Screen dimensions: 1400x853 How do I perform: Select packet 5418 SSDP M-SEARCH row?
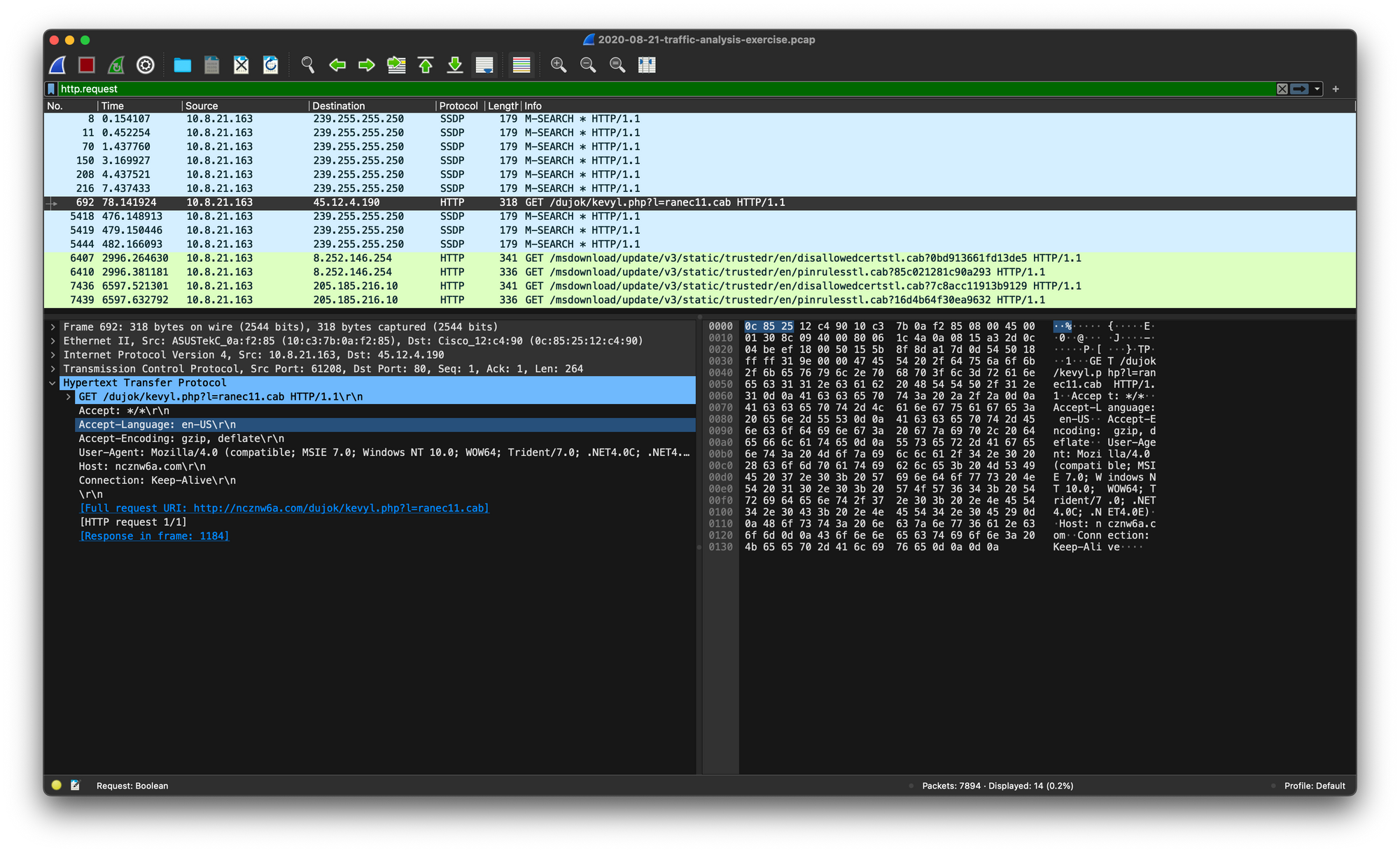700,216
